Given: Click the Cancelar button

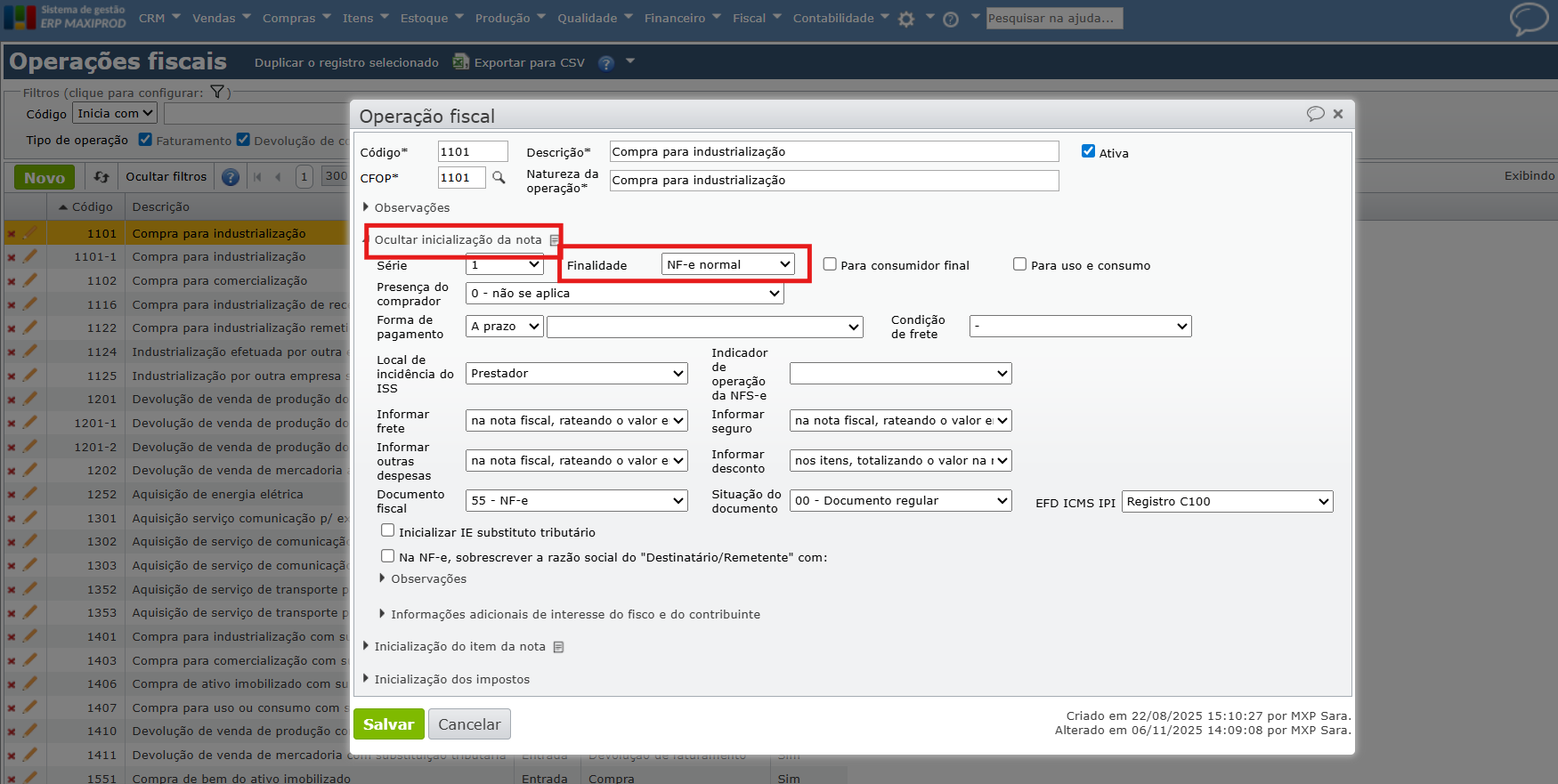Looking at the screenshot, I should [x=469, y=724].
